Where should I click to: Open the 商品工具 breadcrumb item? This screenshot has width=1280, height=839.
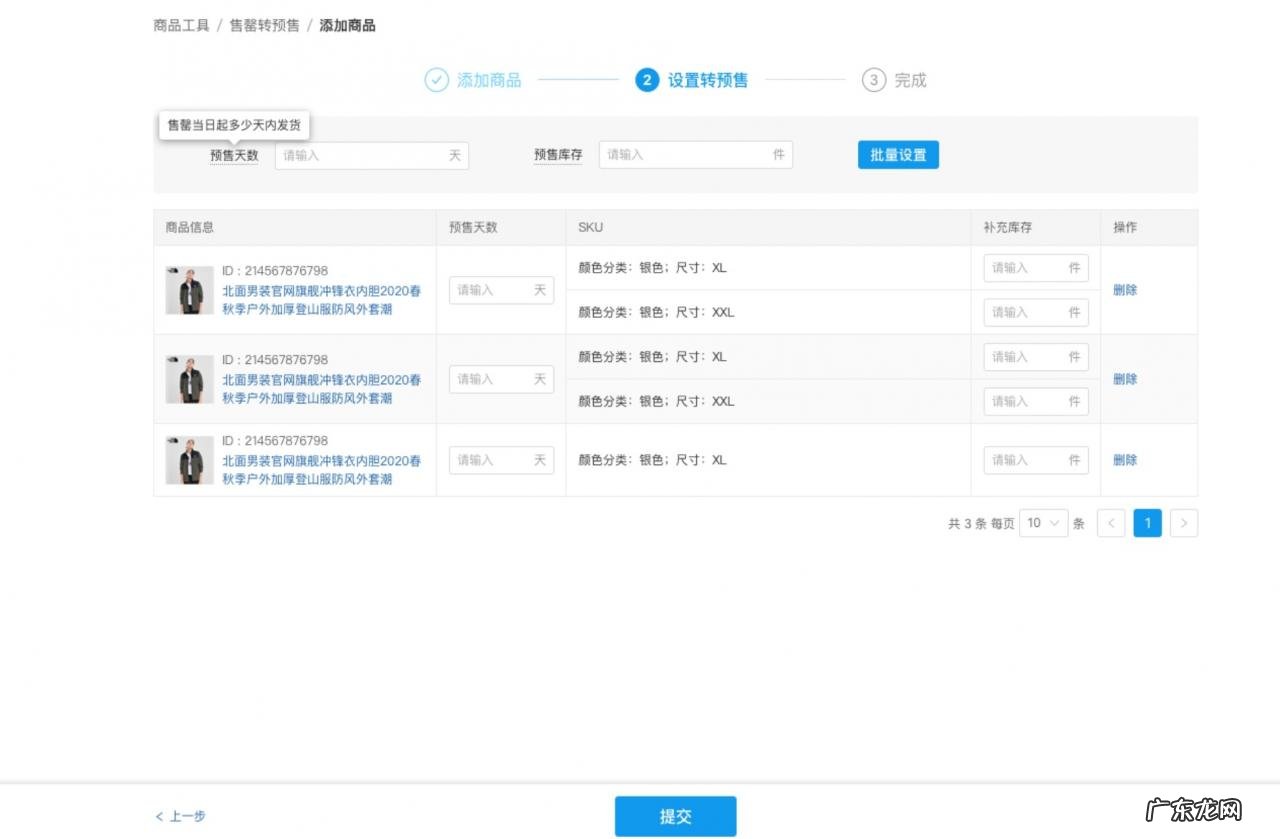point(180,25)
